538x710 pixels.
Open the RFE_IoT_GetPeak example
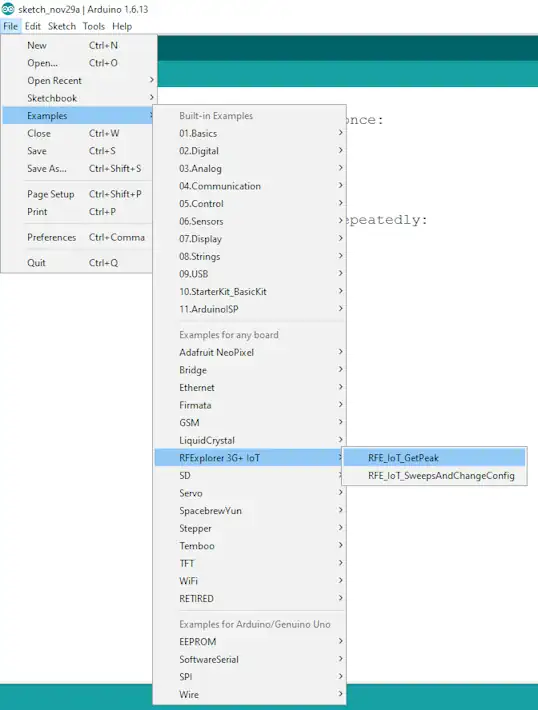pyautogui.click(x=434, y=458)
